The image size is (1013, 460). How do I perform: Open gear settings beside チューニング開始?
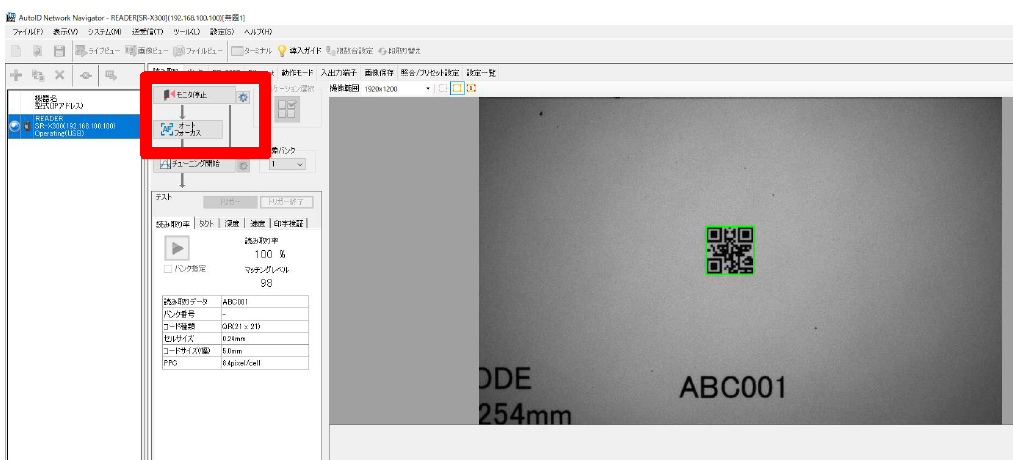(x=243, y=166)
